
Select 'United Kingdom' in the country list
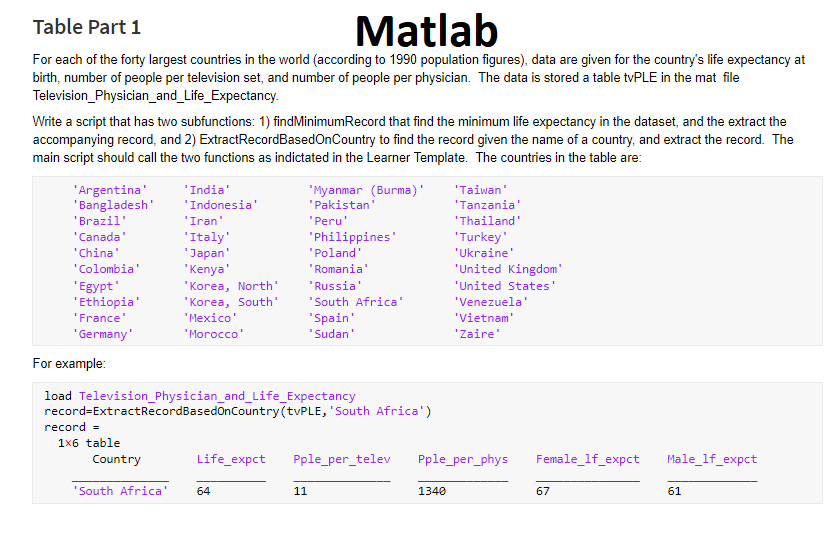pyautogui.click(x=509, y=269)
